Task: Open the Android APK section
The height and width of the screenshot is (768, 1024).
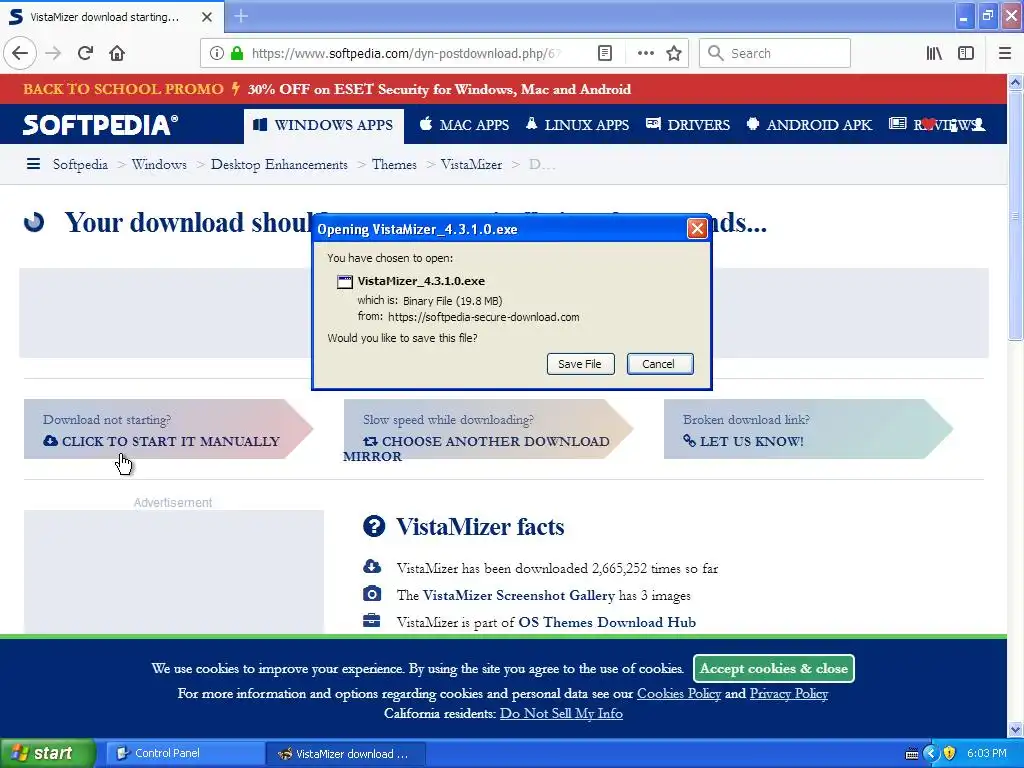Action: click(x=809, y=125)
